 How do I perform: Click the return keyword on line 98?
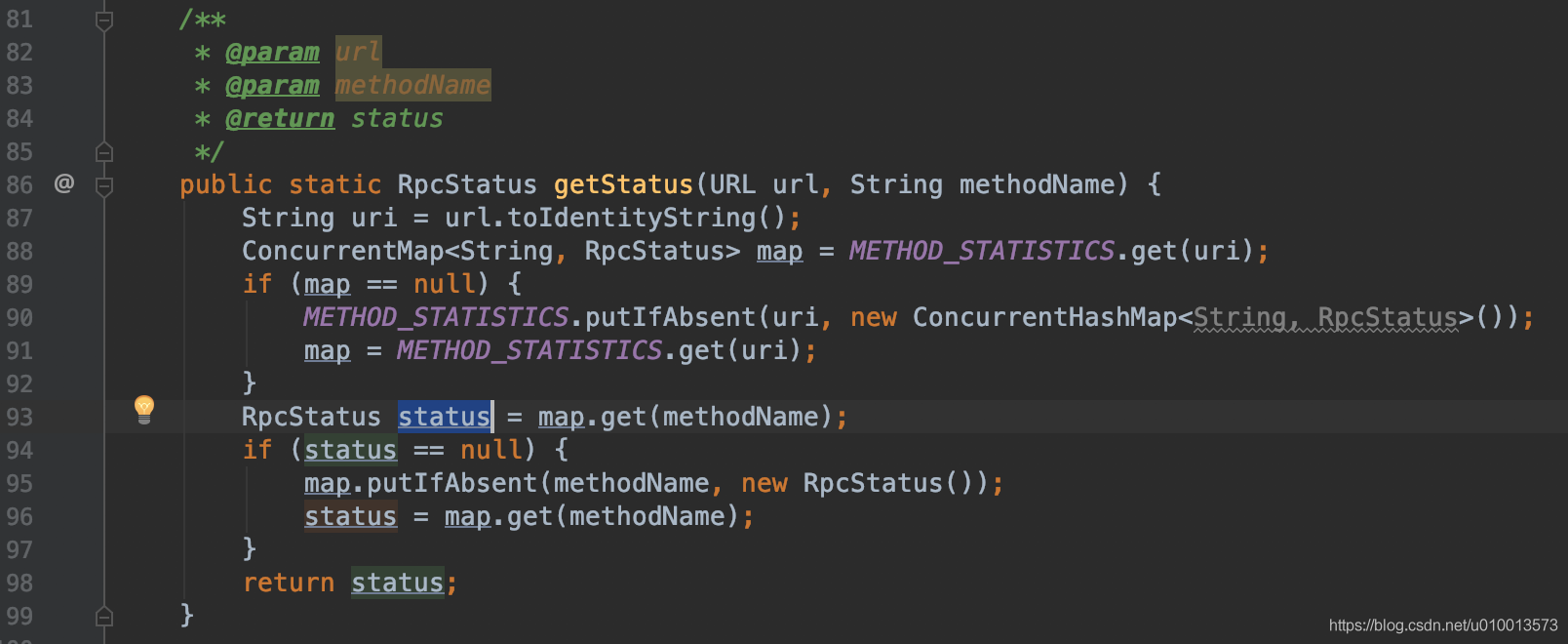289,583
